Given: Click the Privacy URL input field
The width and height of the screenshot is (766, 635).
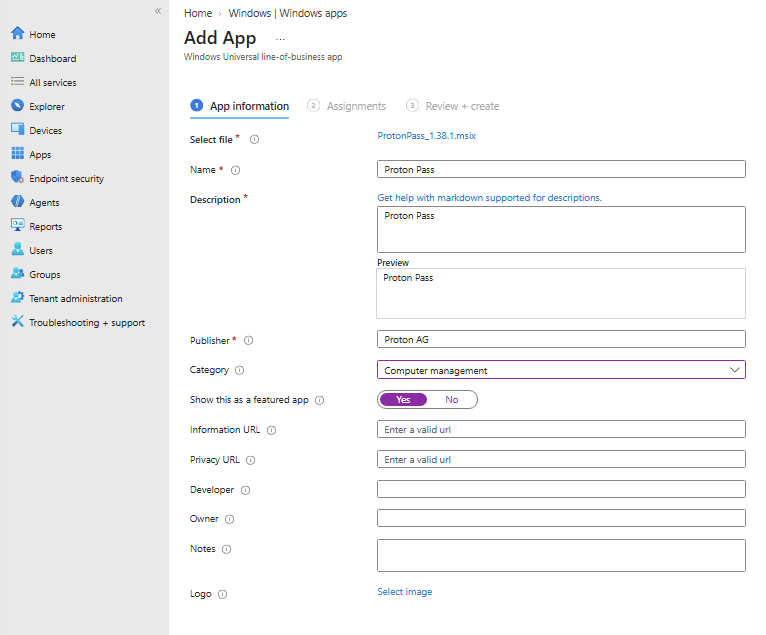Looking at the screenshot, I should [561, 459].
